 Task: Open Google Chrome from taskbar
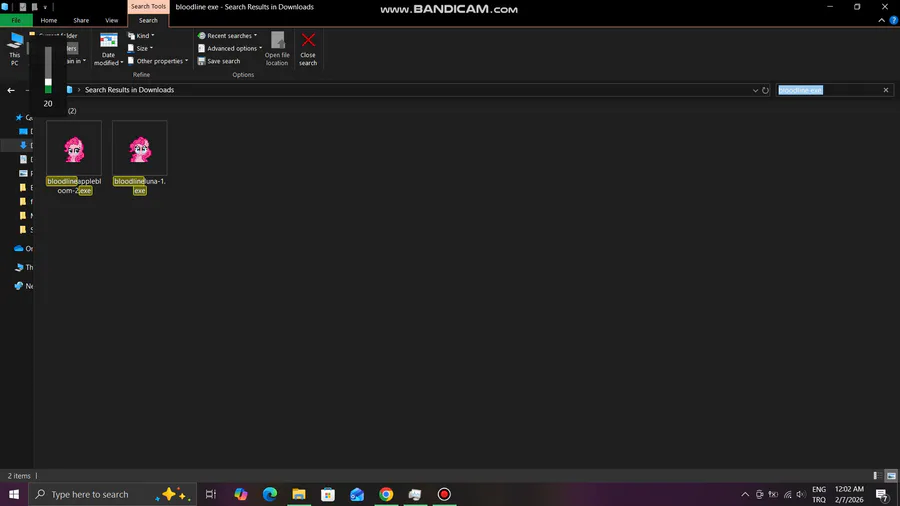(386, 494)
